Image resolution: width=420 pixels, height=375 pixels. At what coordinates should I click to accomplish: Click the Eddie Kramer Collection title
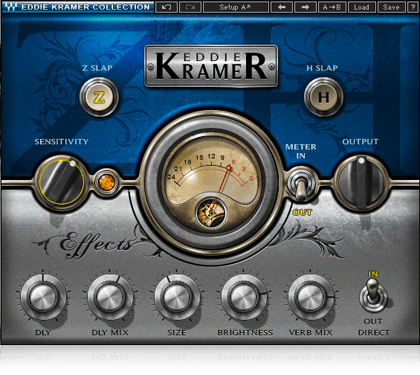(x=85, y=7)
